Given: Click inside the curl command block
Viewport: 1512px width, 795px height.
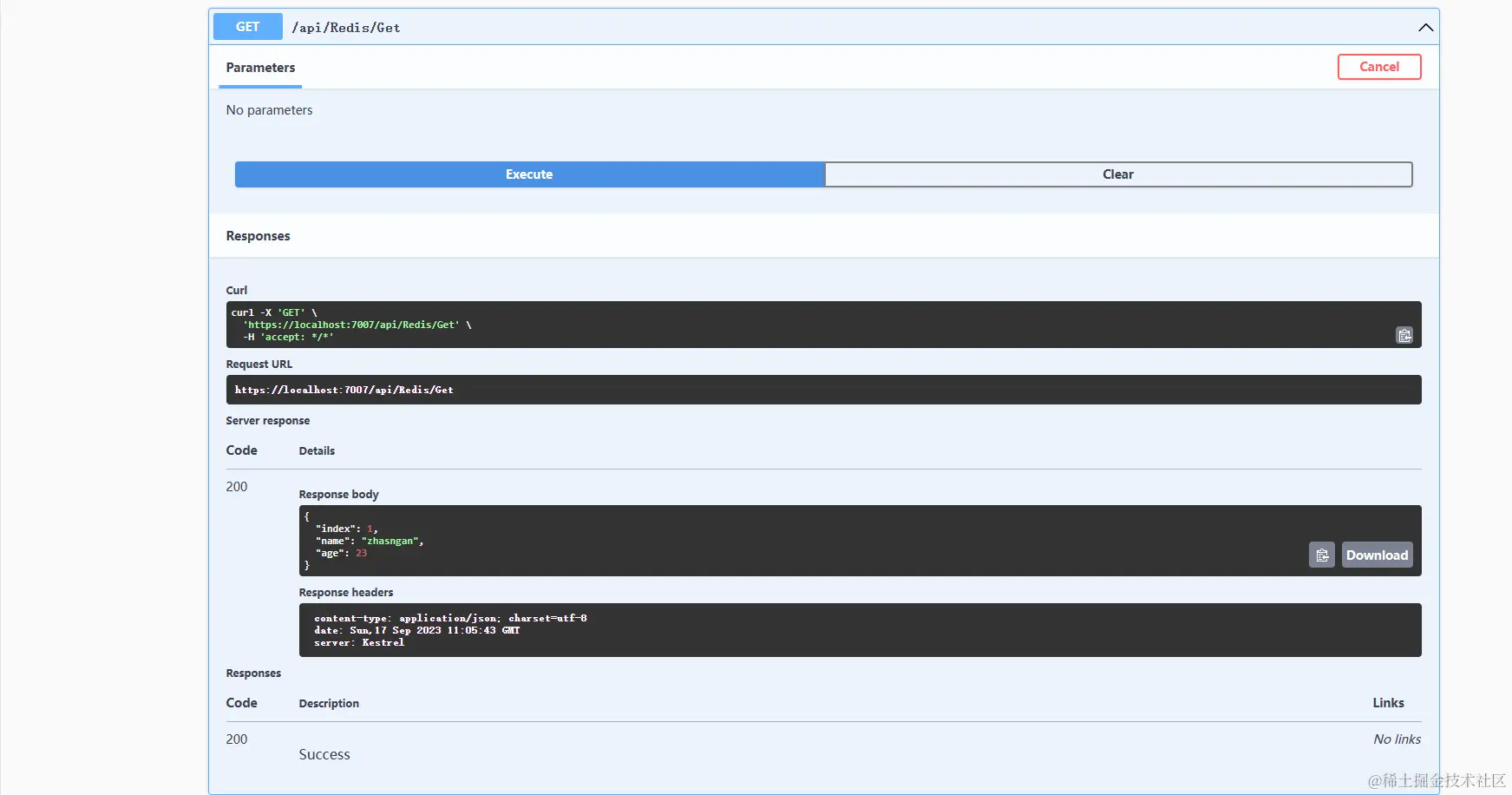Looking at the screenshot, I should click(x=823, y=325).
